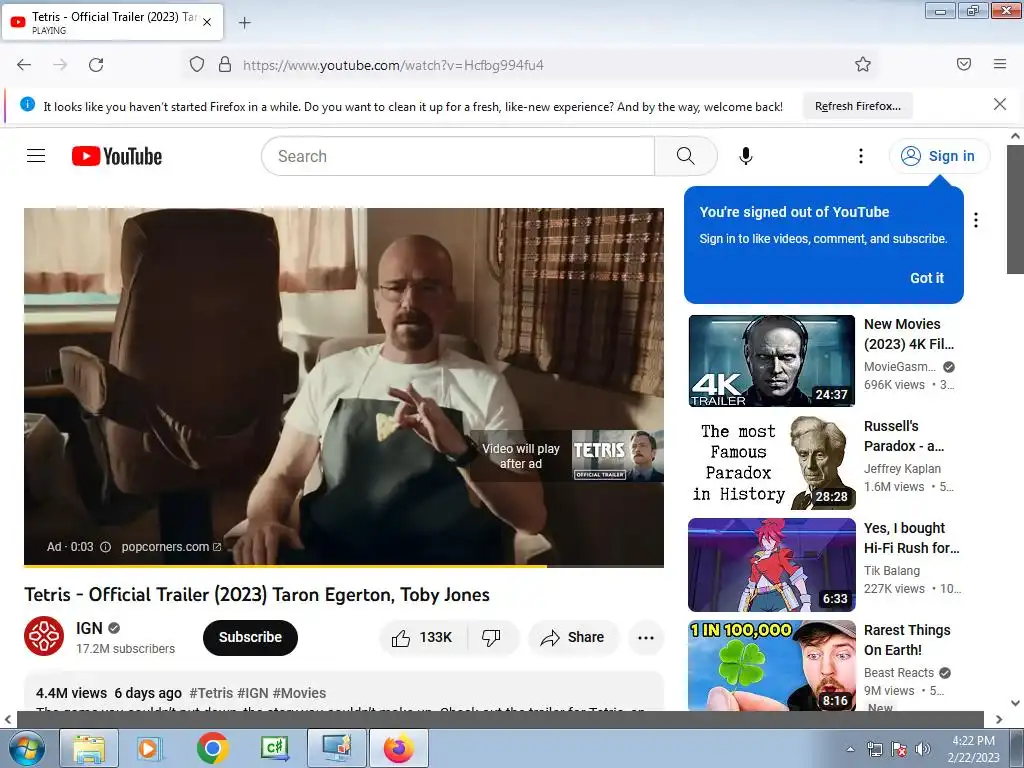Image resolution: width=1024 pixels, height=768 pixels.
Task: Open Most Famous Paradox video thumbnail
Action: 771,463
